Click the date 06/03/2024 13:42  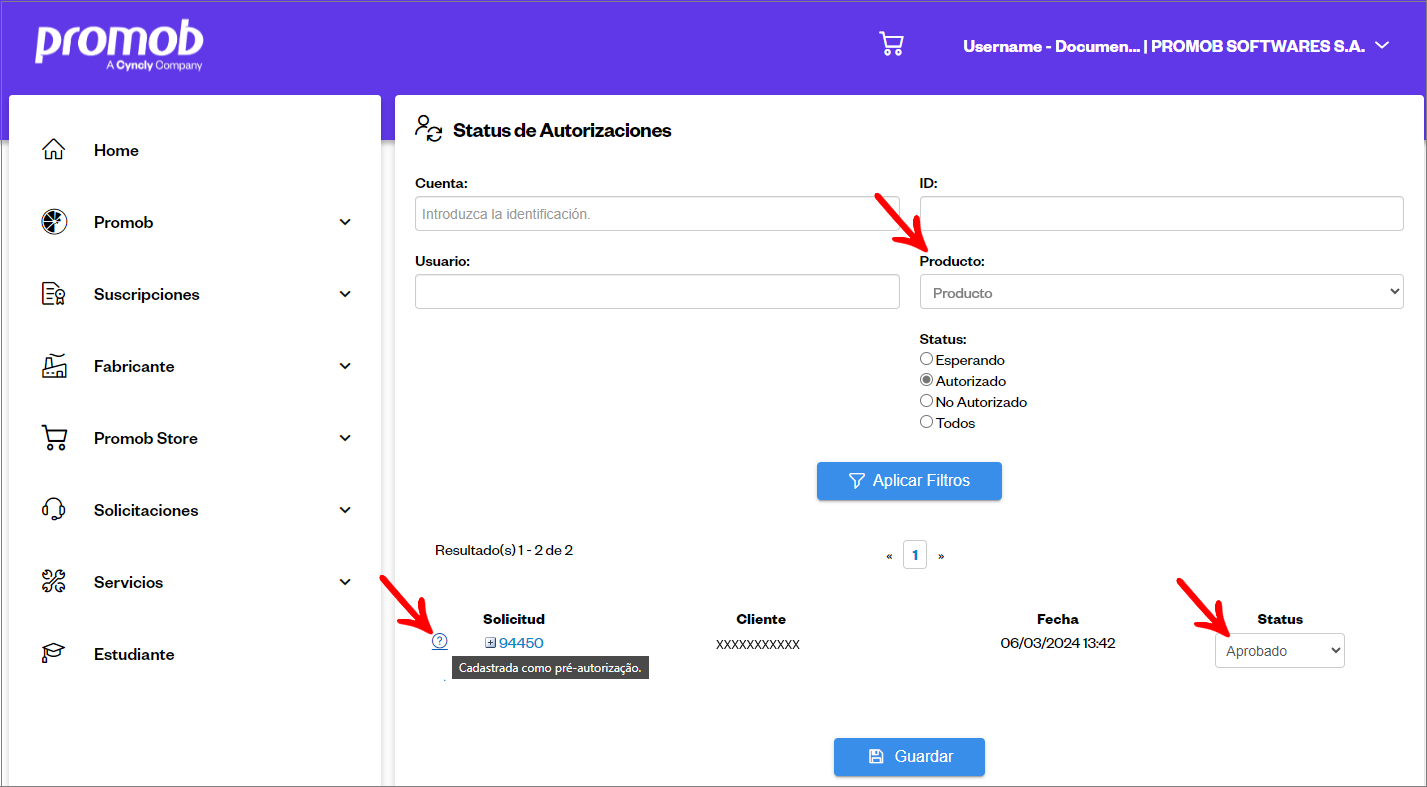[1058, 643]
